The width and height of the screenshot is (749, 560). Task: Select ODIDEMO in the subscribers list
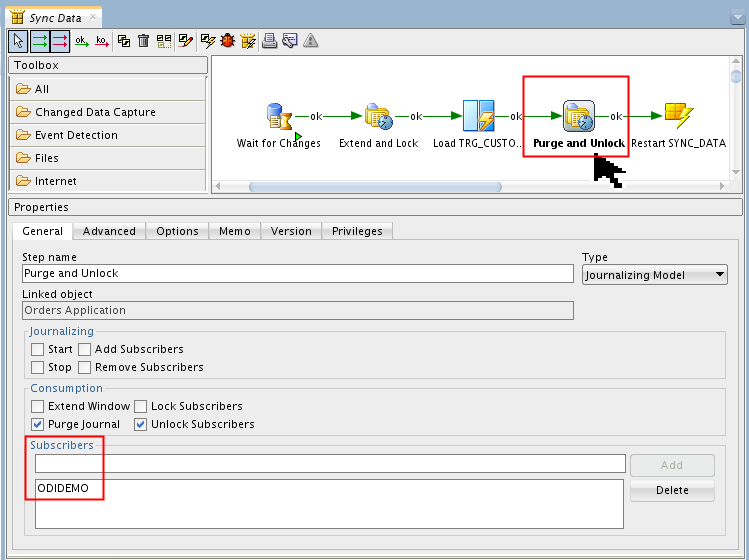(63, 488)
